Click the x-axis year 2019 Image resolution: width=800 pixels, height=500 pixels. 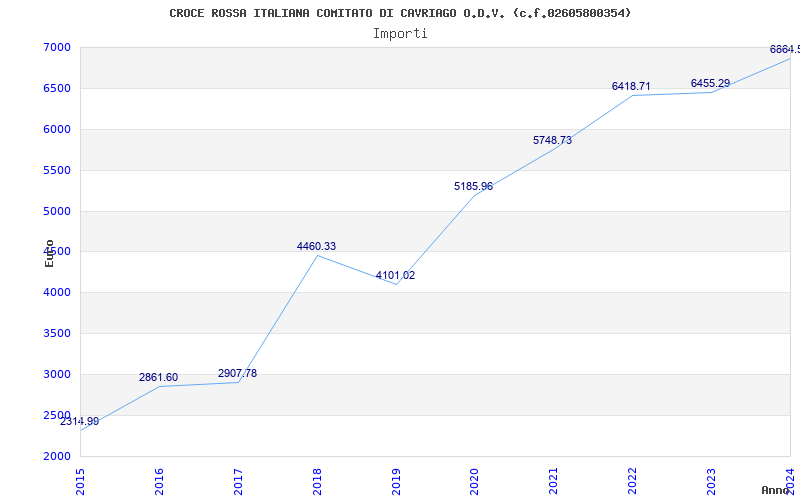coord(396,482)
